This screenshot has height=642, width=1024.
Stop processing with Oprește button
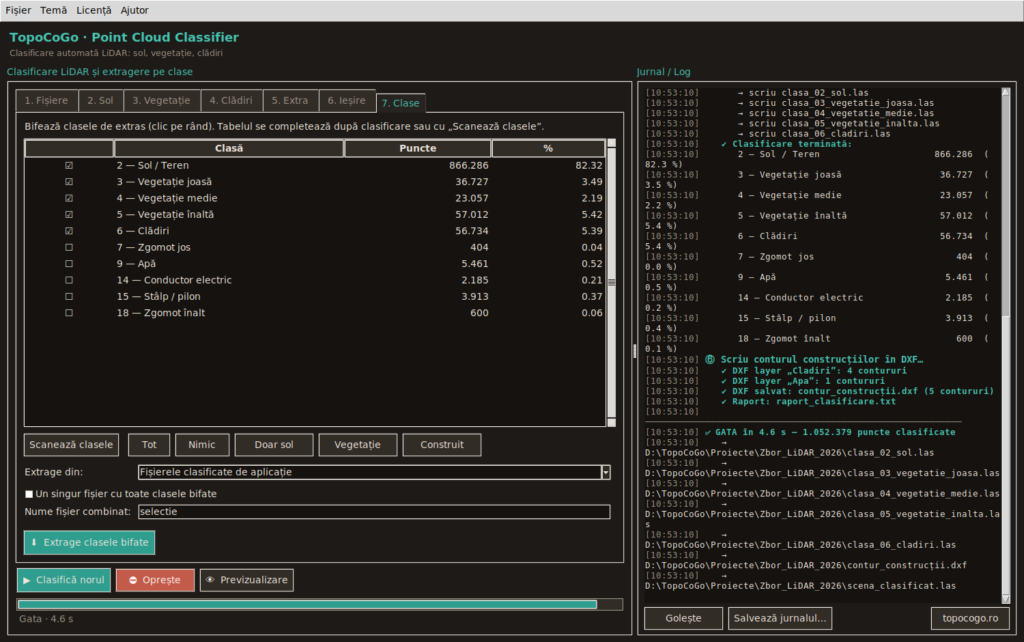[x=155, y=580]
